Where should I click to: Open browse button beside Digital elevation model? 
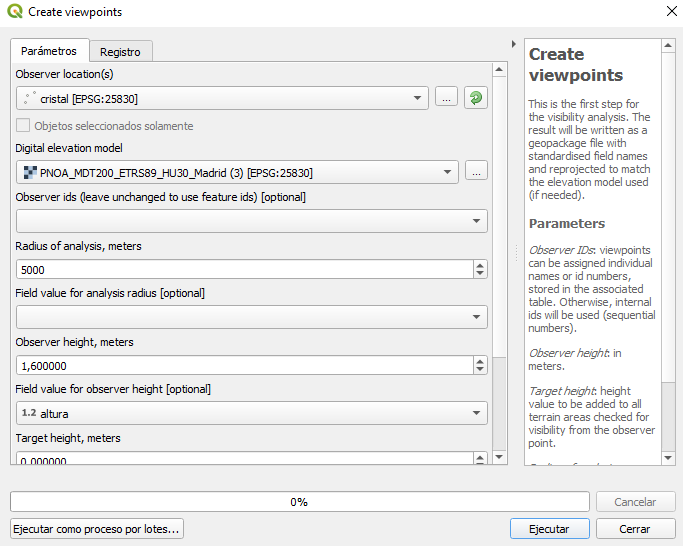pyautogui.click(x=476, y=172)
